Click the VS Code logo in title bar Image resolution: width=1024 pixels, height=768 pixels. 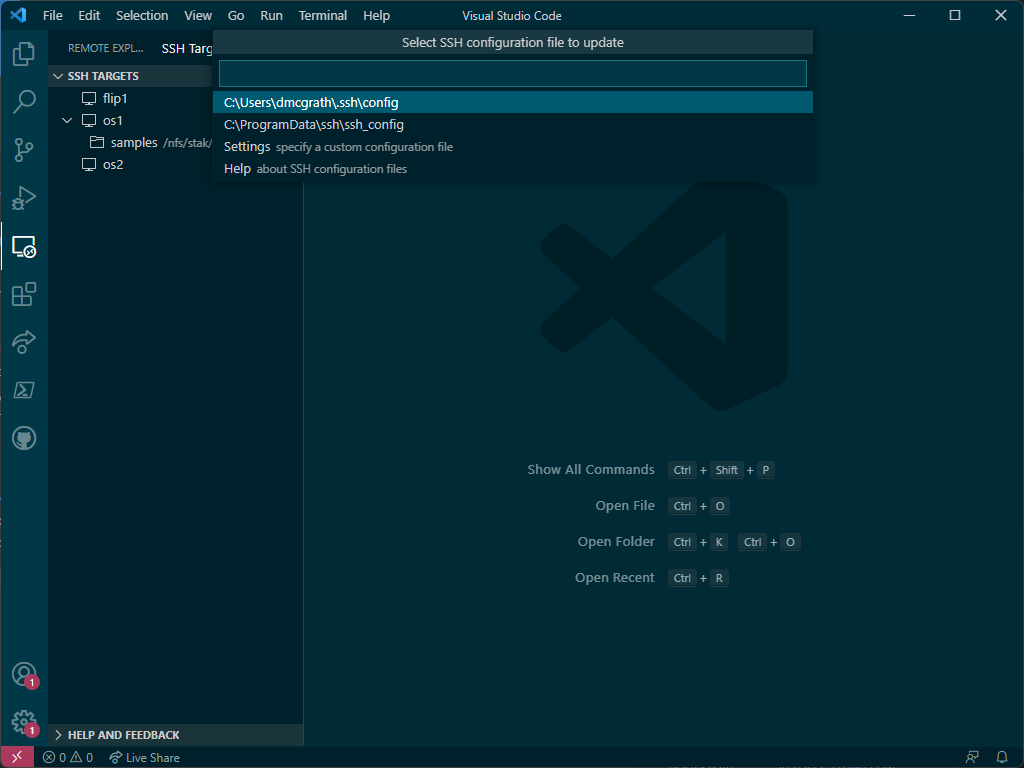18,15
